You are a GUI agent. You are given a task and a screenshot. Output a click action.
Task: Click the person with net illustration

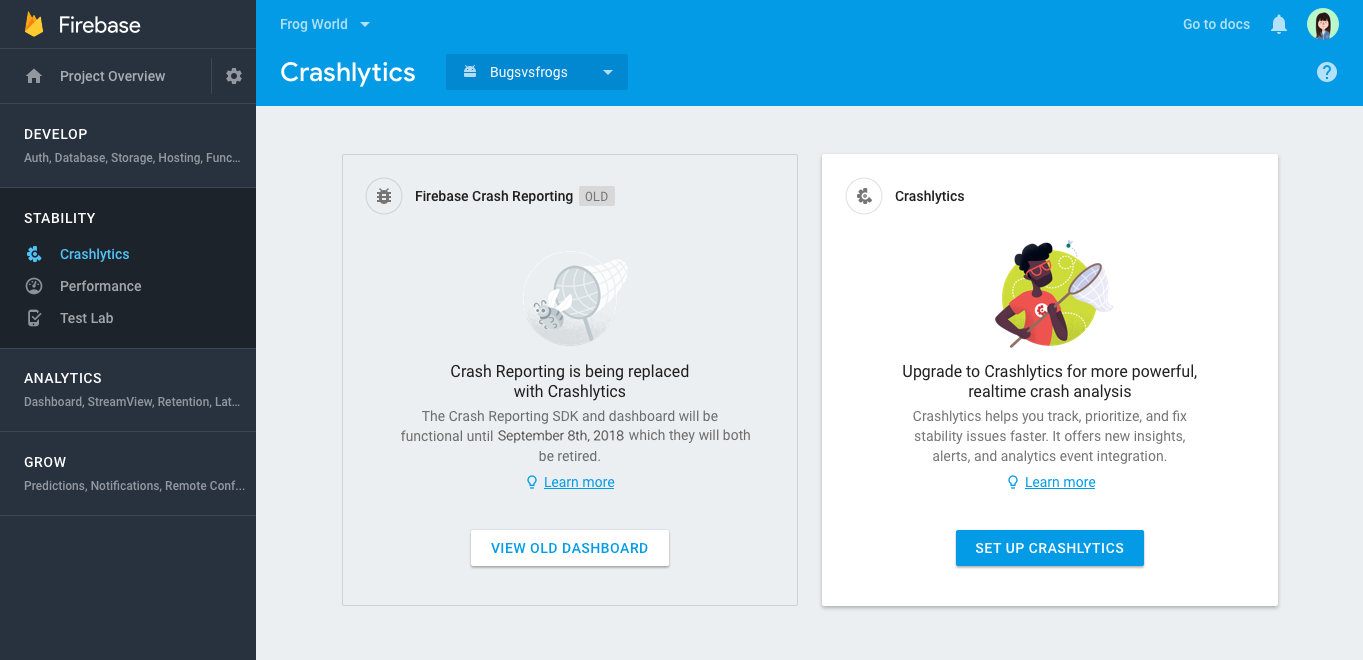[1053, 294]
